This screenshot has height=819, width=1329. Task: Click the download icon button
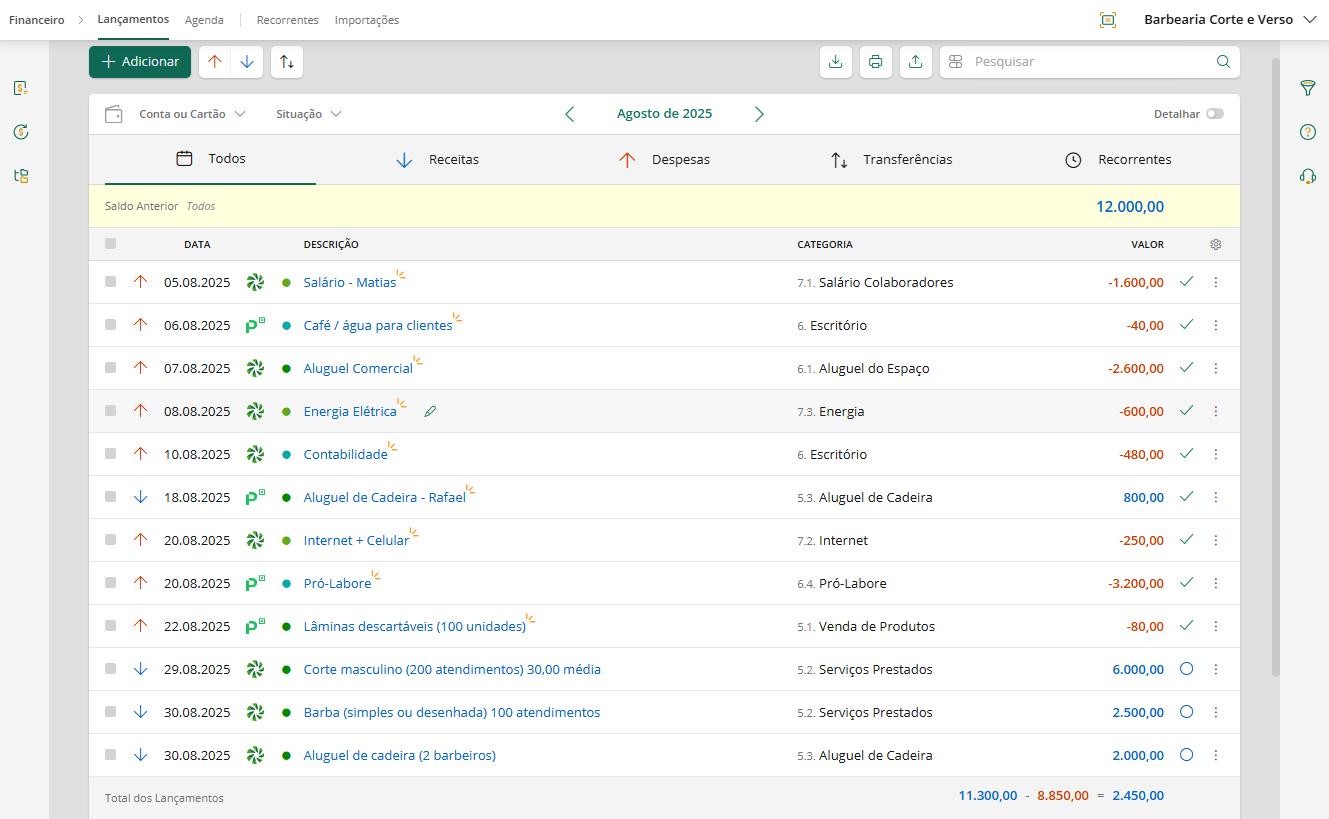pyautogui.click(x=835, y=62)
